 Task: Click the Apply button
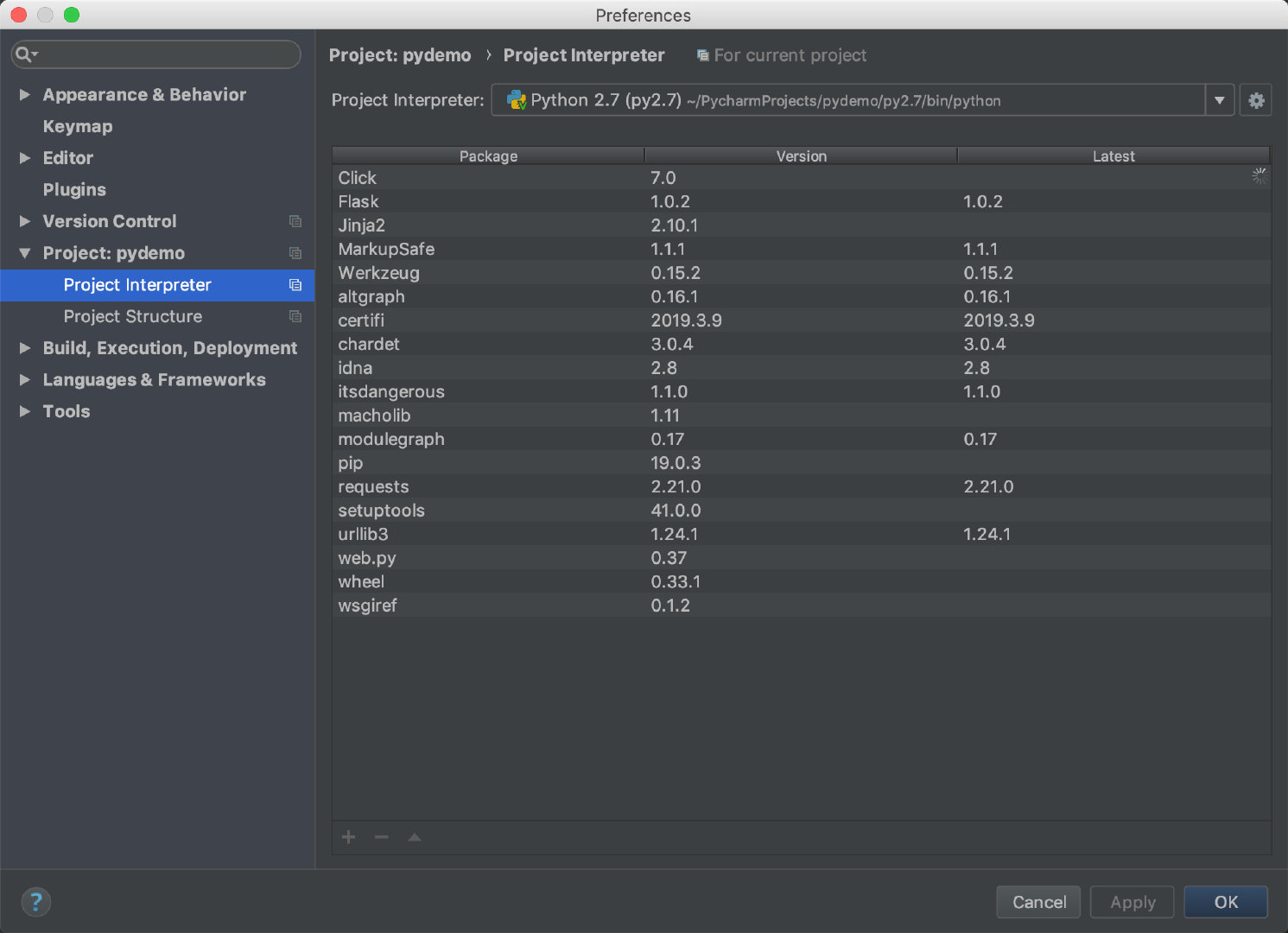pos(1133,902)
